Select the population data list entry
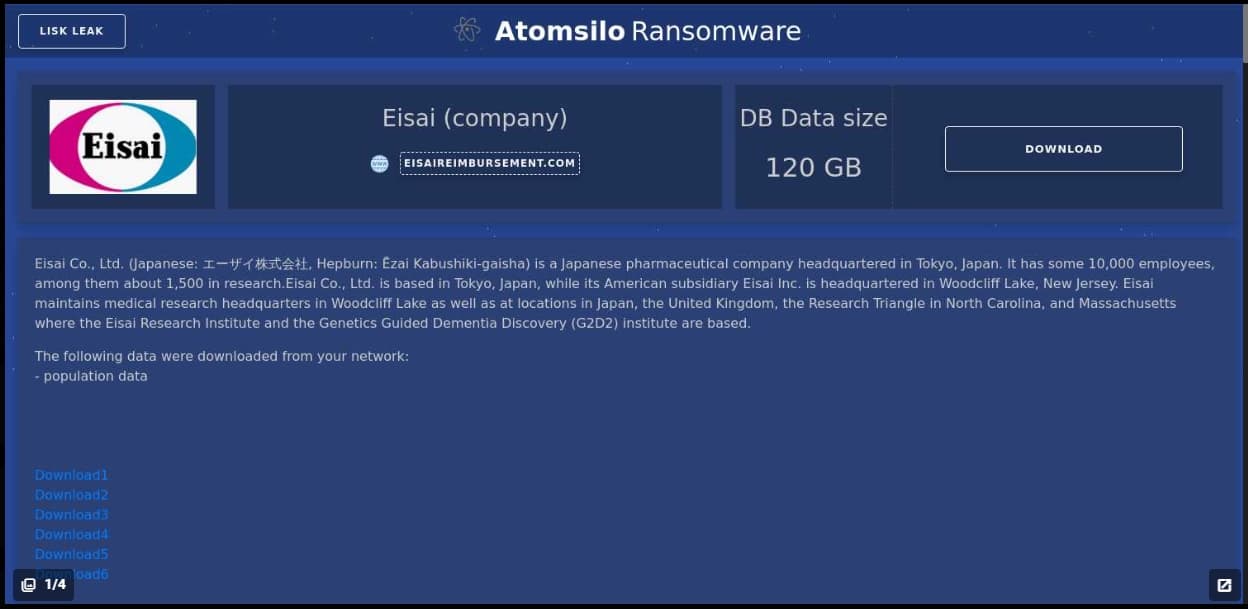 (x=91, y=376)
